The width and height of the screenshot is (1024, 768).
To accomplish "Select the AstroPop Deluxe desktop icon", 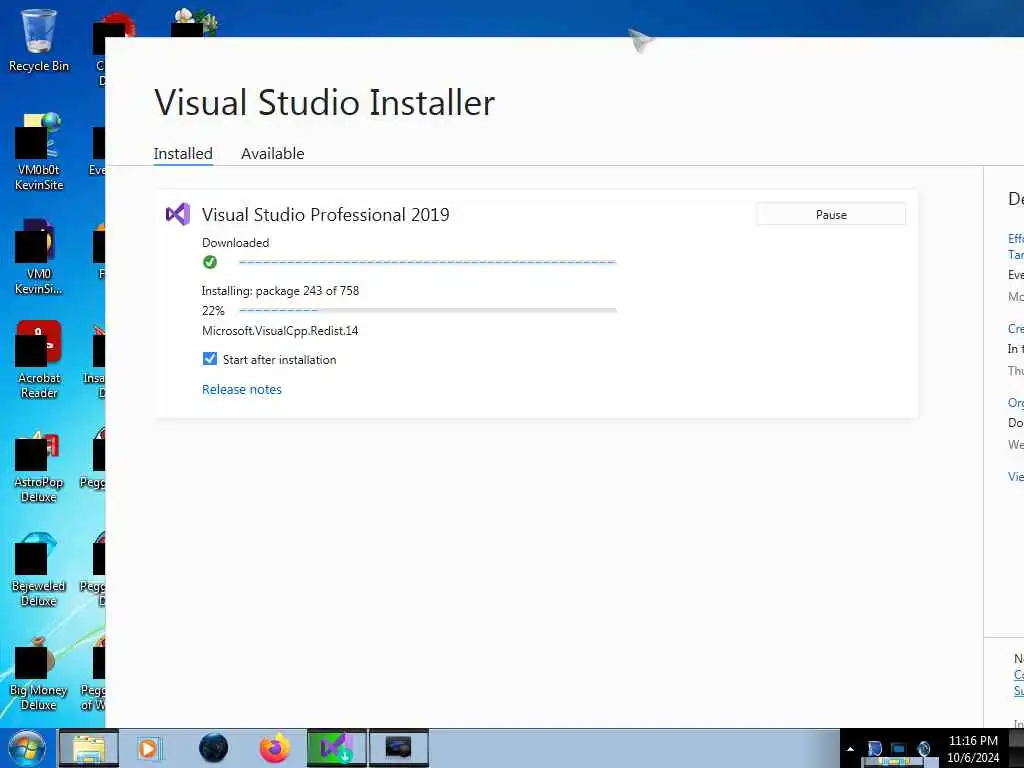I will (39, 467).
